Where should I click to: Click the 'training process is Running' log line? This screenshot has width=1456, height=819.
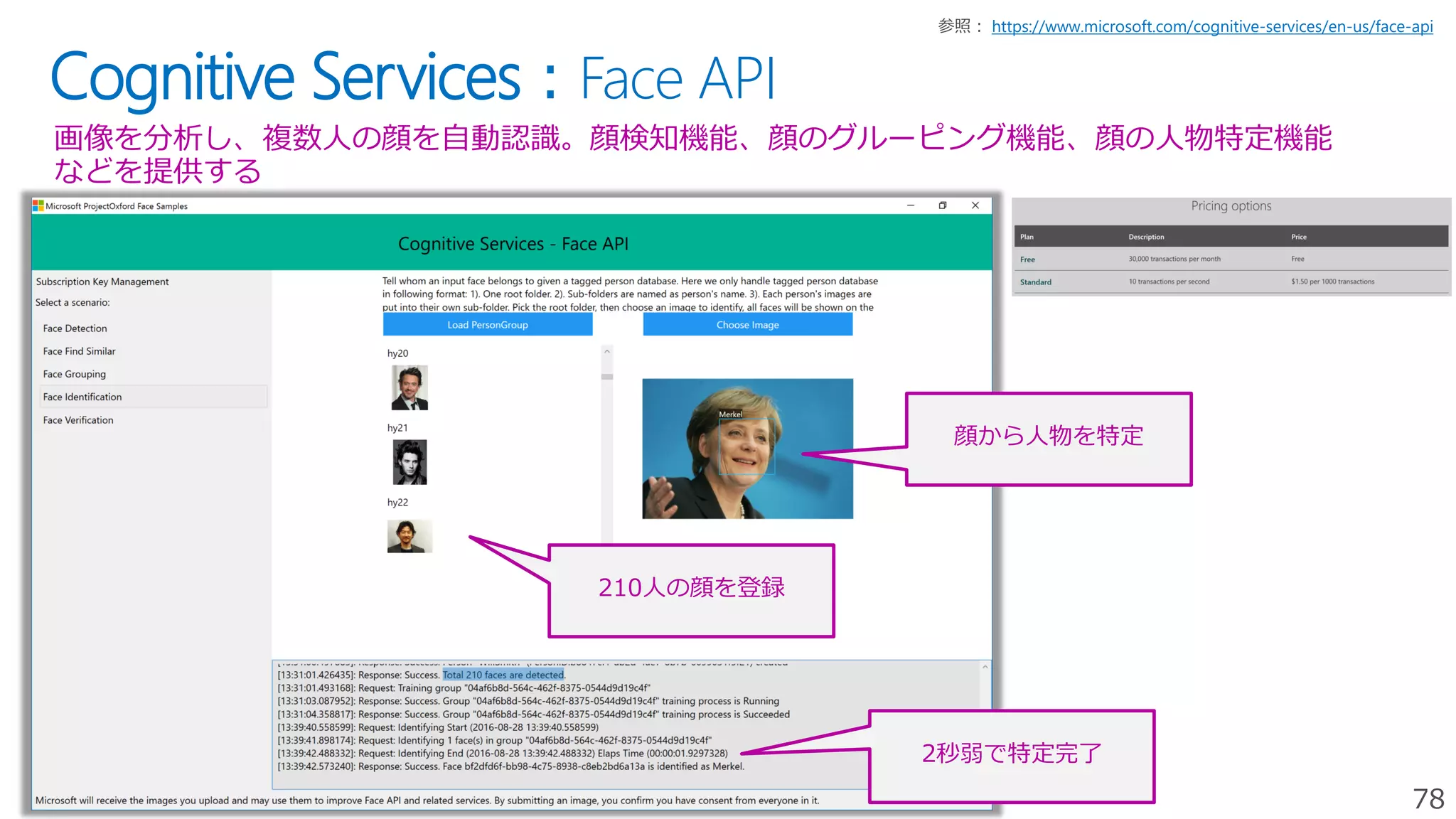528,701
